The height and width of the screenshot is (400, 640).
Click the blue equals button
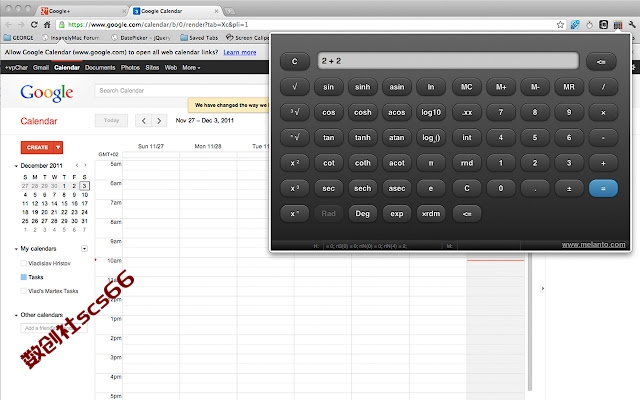[x=603, y=188]
